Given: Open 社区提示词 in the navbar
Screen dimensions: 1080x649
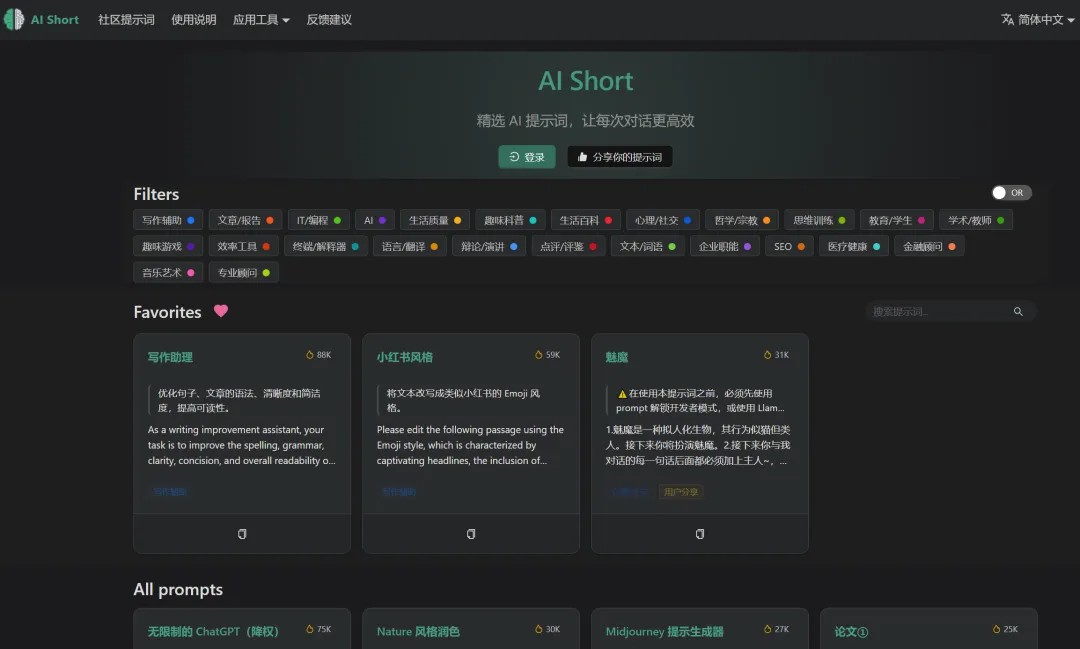Looking at the screenshot, I should [126, 20].
